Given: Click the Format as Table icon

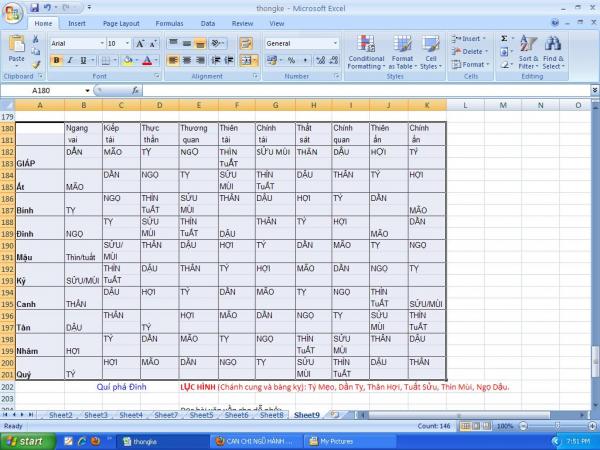Looking at the screenshot, I should (402, 50).
